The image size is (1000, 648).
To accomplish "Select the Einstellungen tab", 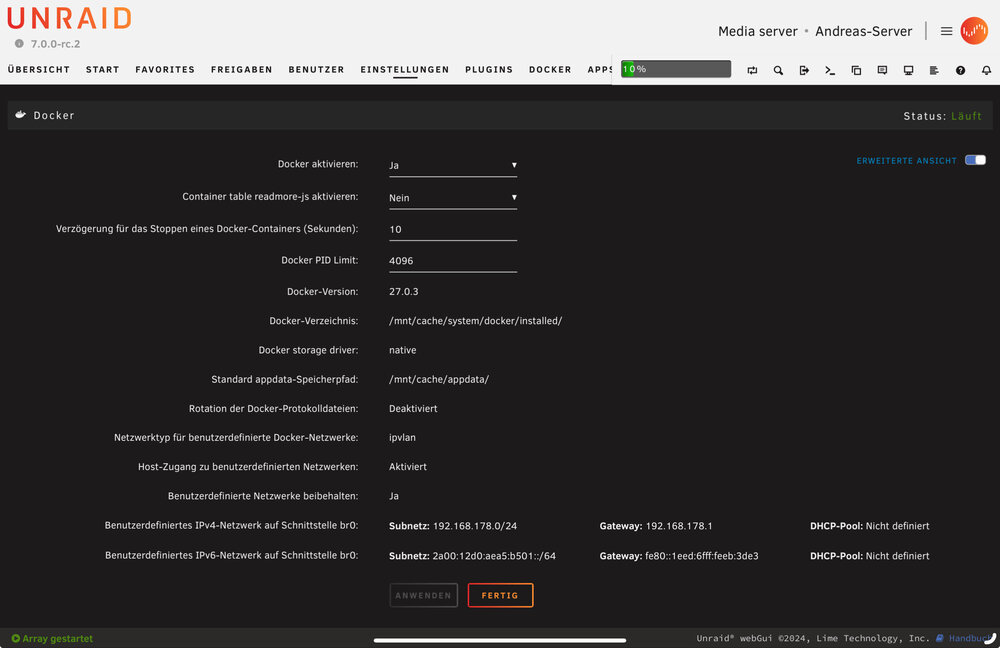I will 405,70.
